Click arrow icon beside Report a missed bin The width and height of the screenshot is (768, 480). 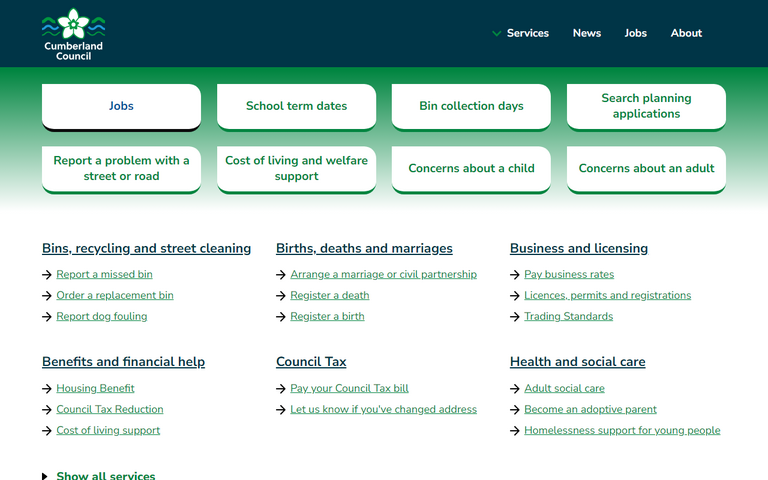(x=47, y=275)
